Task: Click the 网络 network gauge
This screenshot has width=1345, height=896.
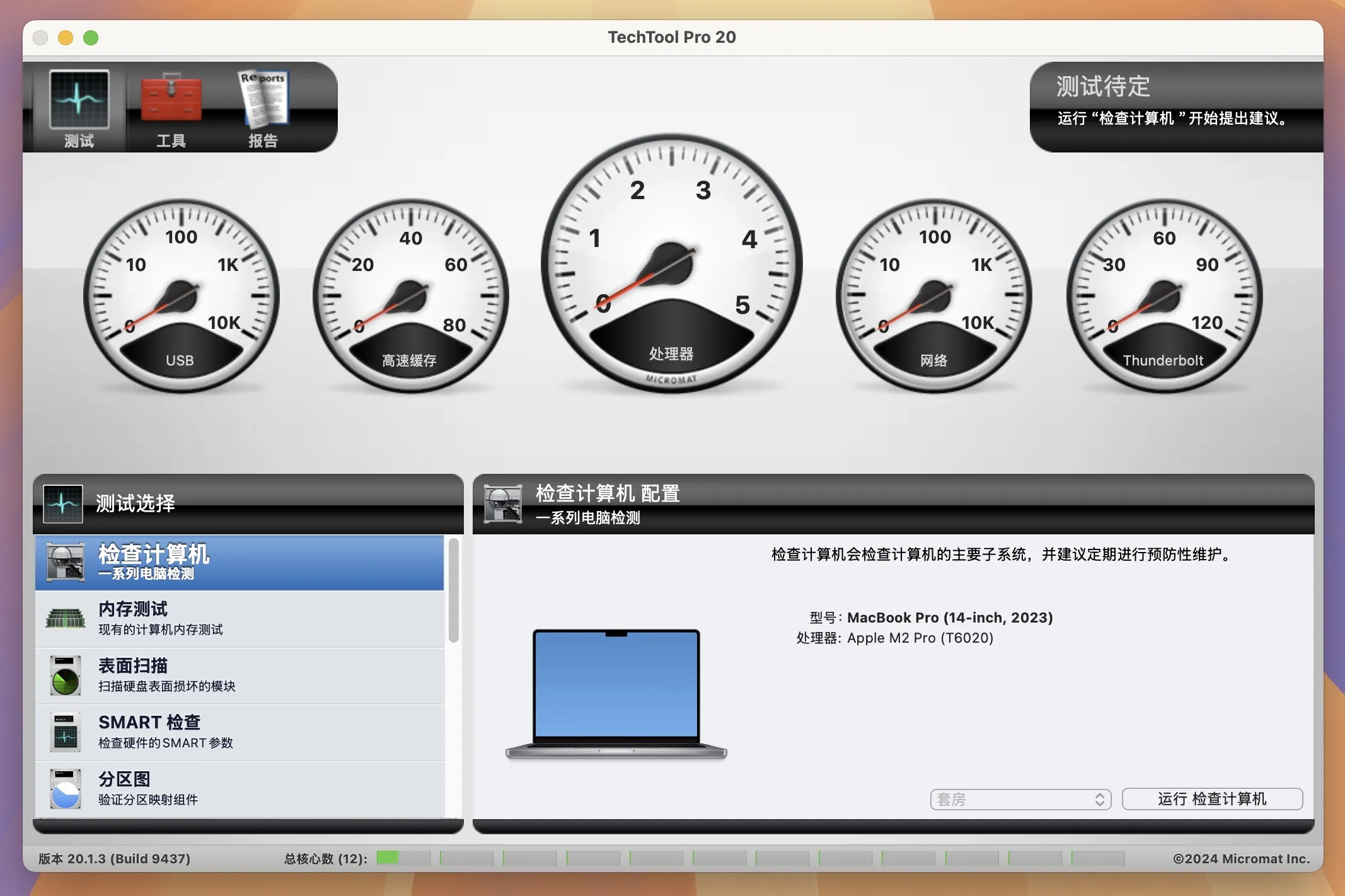Action: coord(934,296)
